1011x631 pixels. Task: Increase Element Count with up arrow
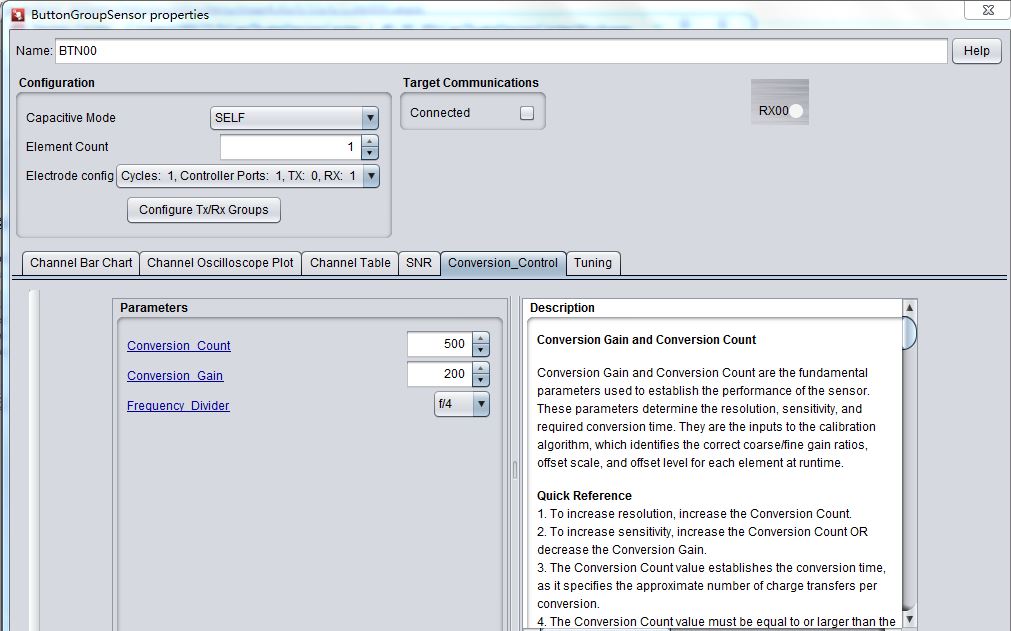click(369, 141)
